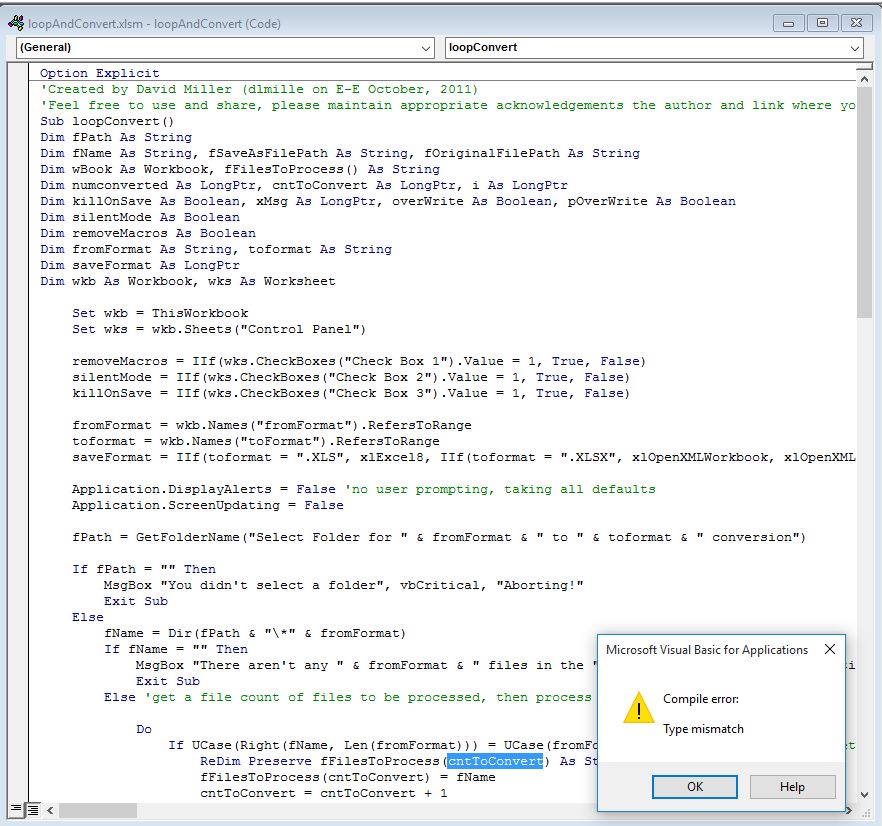The image size is (882, 826).
Task: Open the loopConvert procedure dropdown
Action: click(x=854, y=48)
